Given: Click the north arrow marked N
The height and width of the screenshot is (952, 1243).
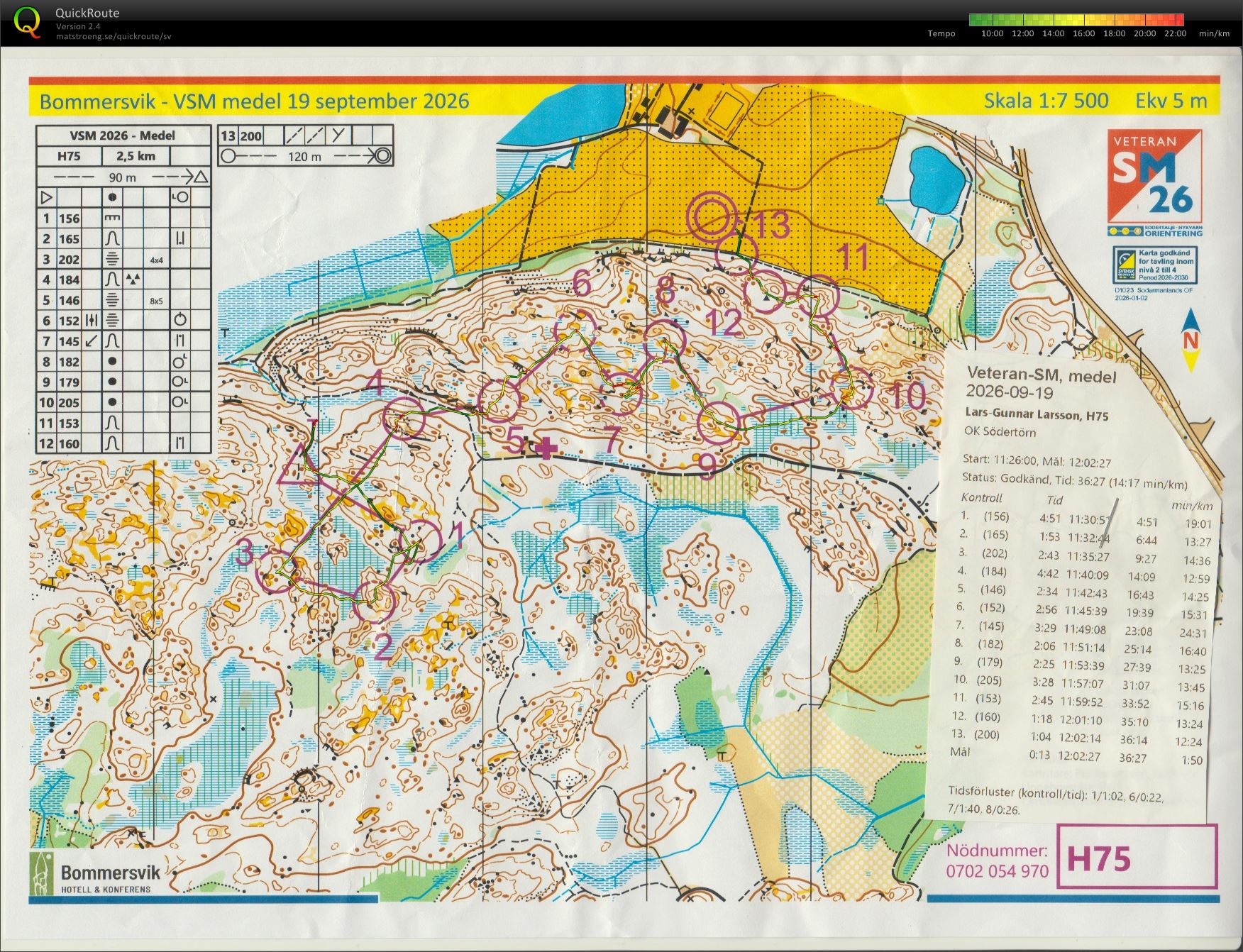Looking at the screenshot, I should click(x=1190, y=341).
